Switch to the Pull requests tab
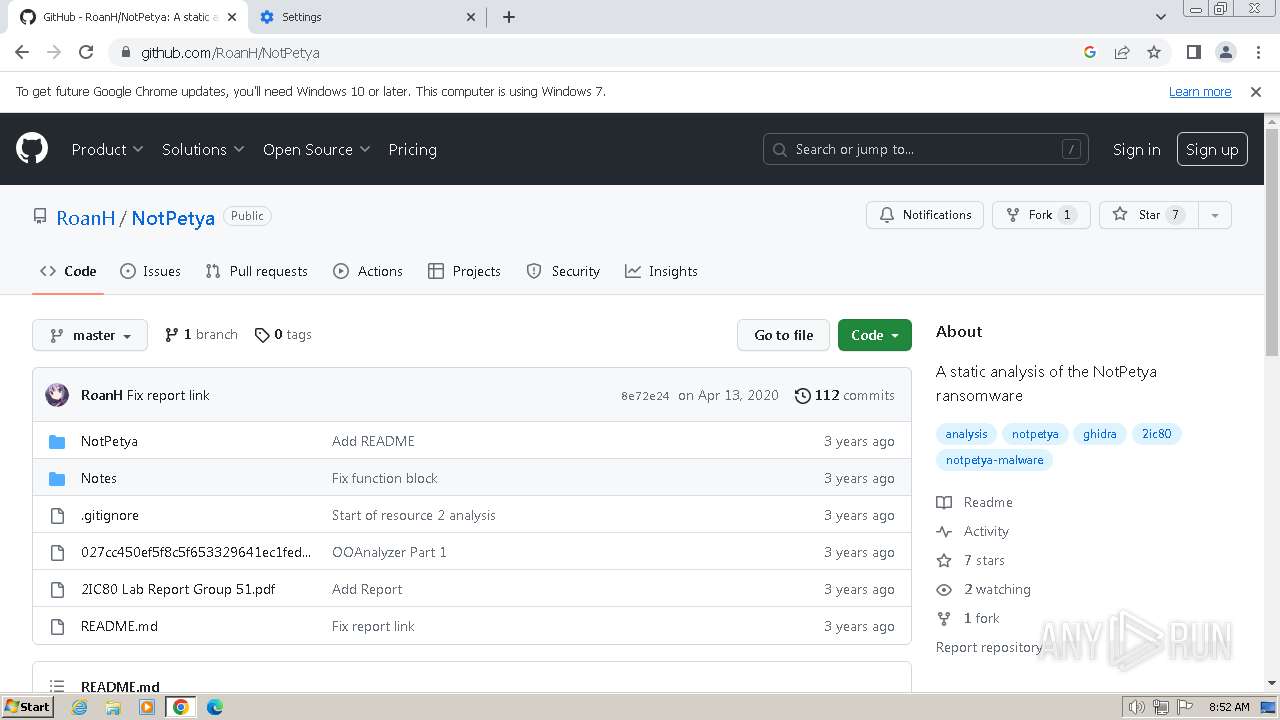This screenshot has width=1280, height=720. pos(256,271)
